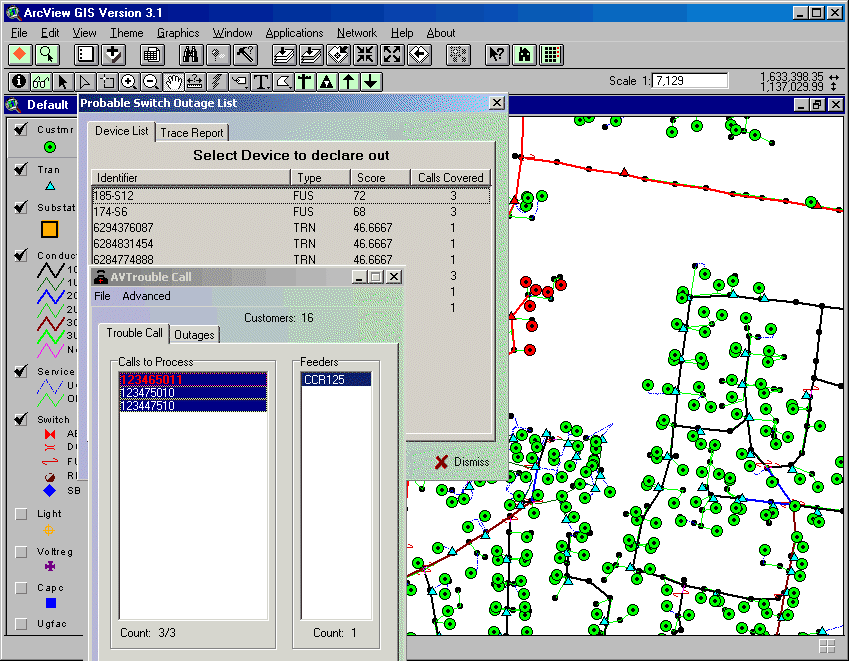The height and width of the screenshot is (661, 849).
Task: Click the Custmr green circle symbol
Action: [x=50, y=147]
